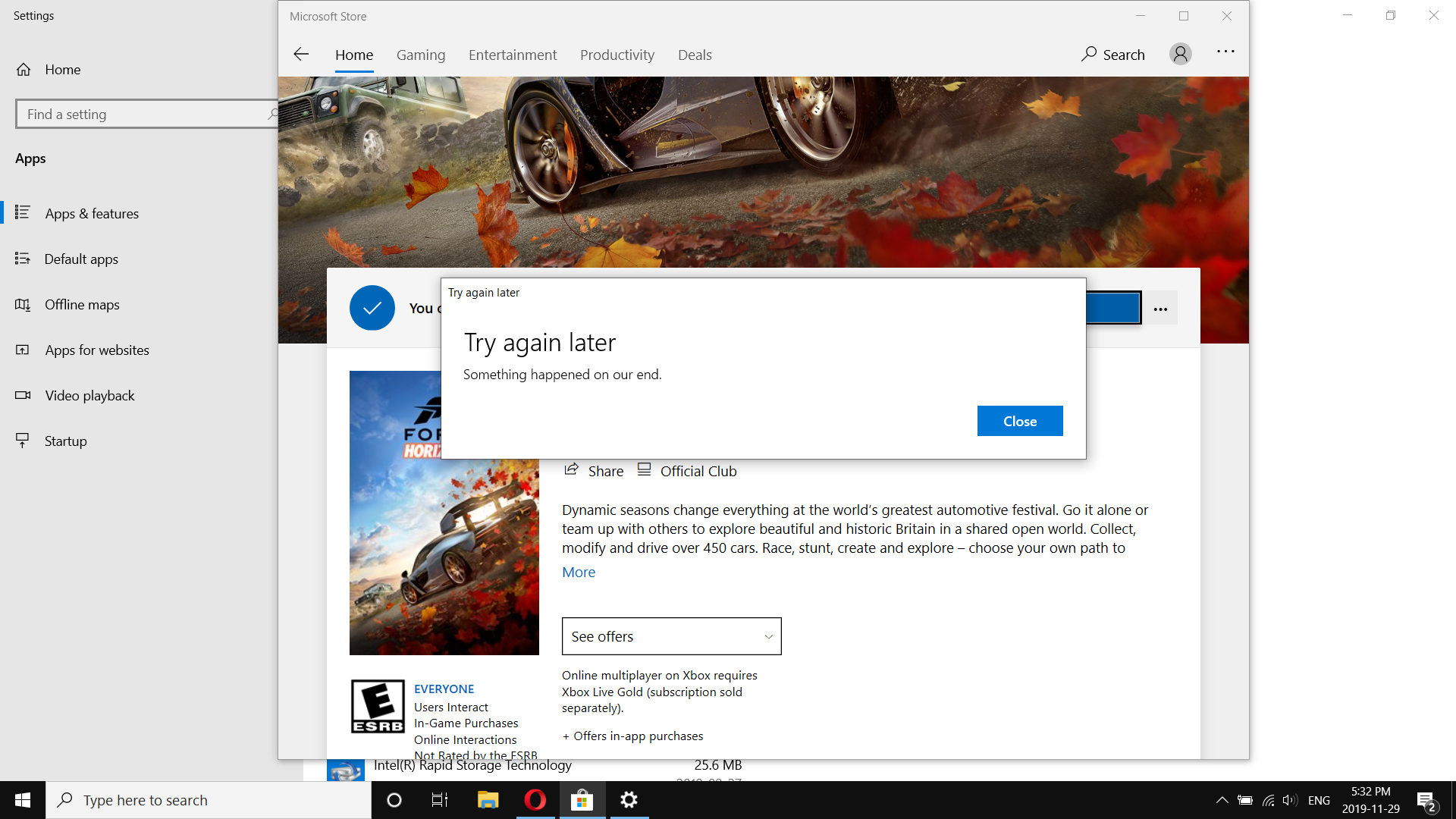Click the Home item in Settings sidebar
Viewport: 1456px width, 819px height.
(x=62, y=70)
